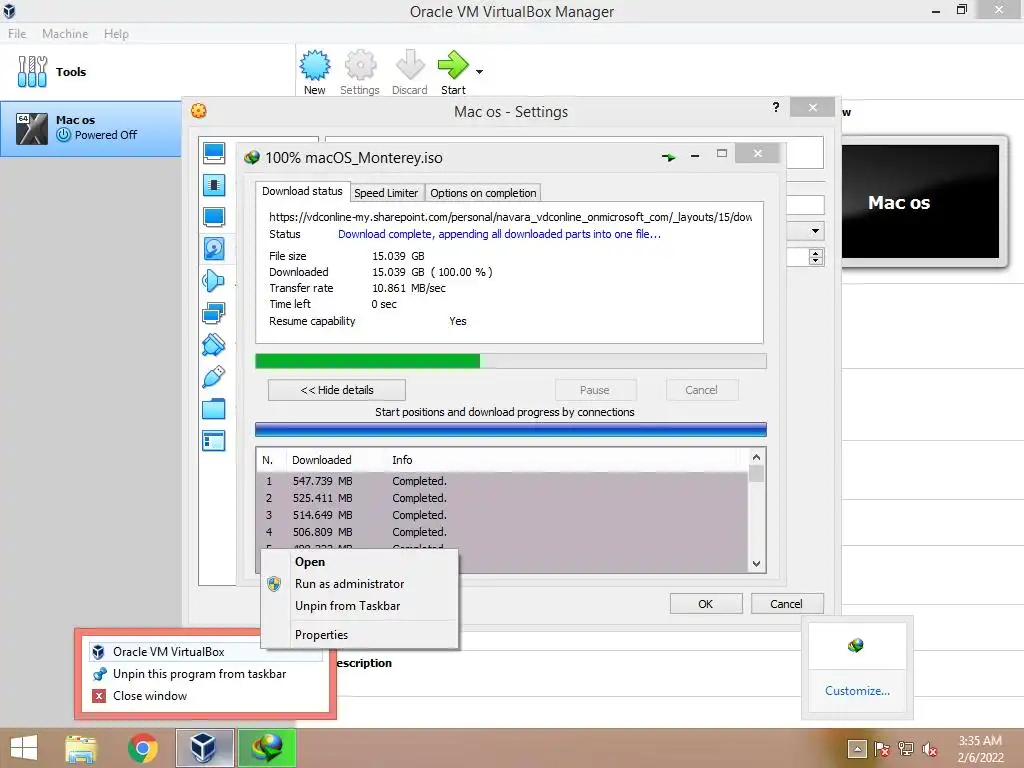Select connection row 2 with 525.411 MB
Screen dimensions: 1024x768
click(503, 498)
